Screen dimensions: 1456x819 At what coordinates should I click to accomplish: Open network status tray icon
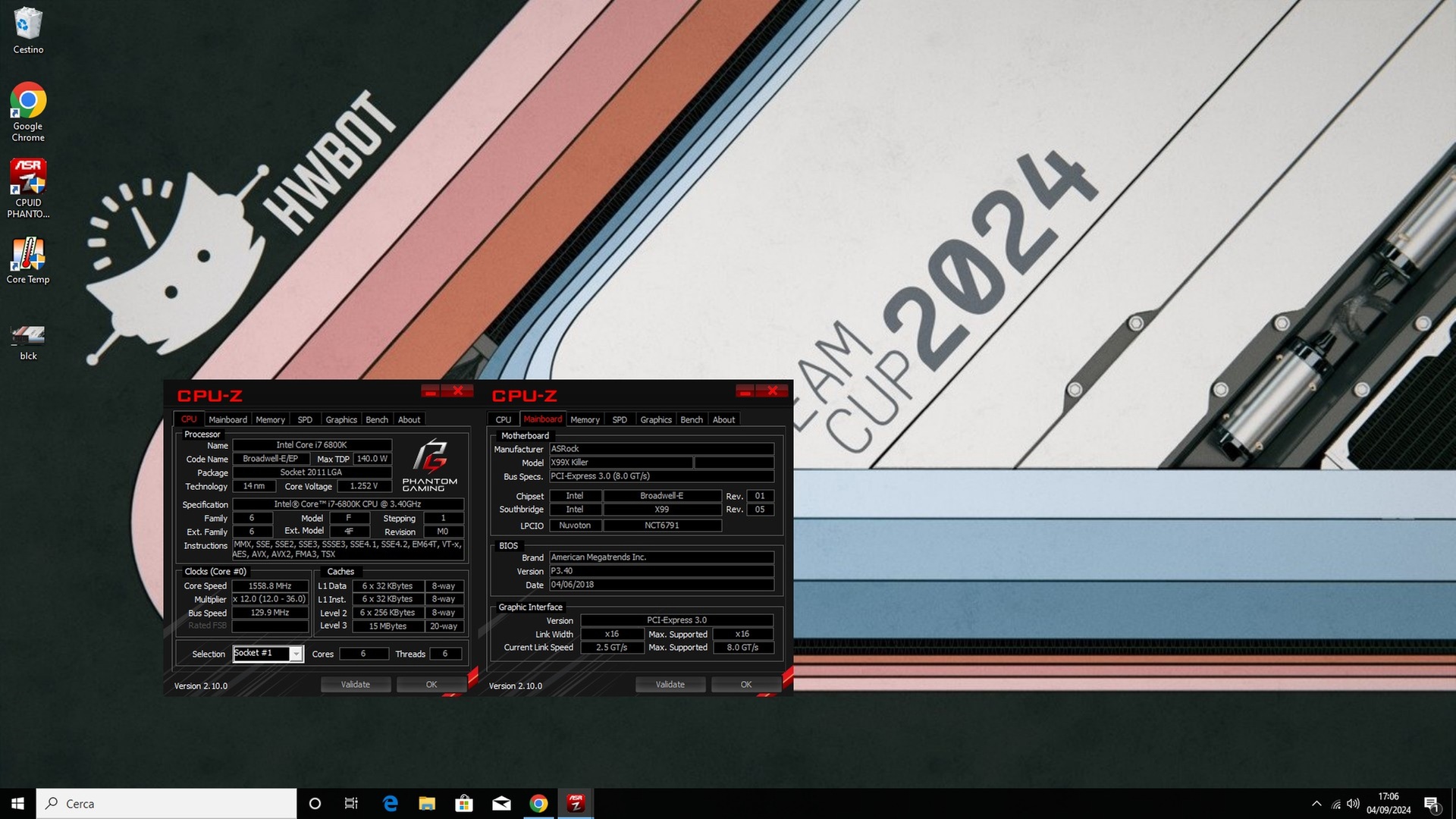pos(1336,804)
